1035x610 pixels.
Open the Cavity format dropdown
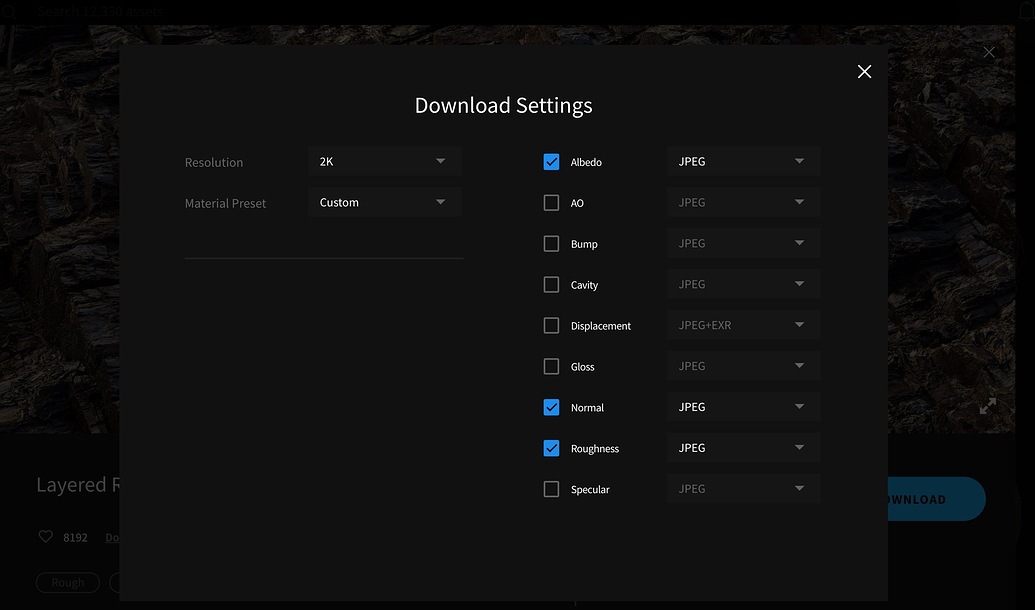743,285
